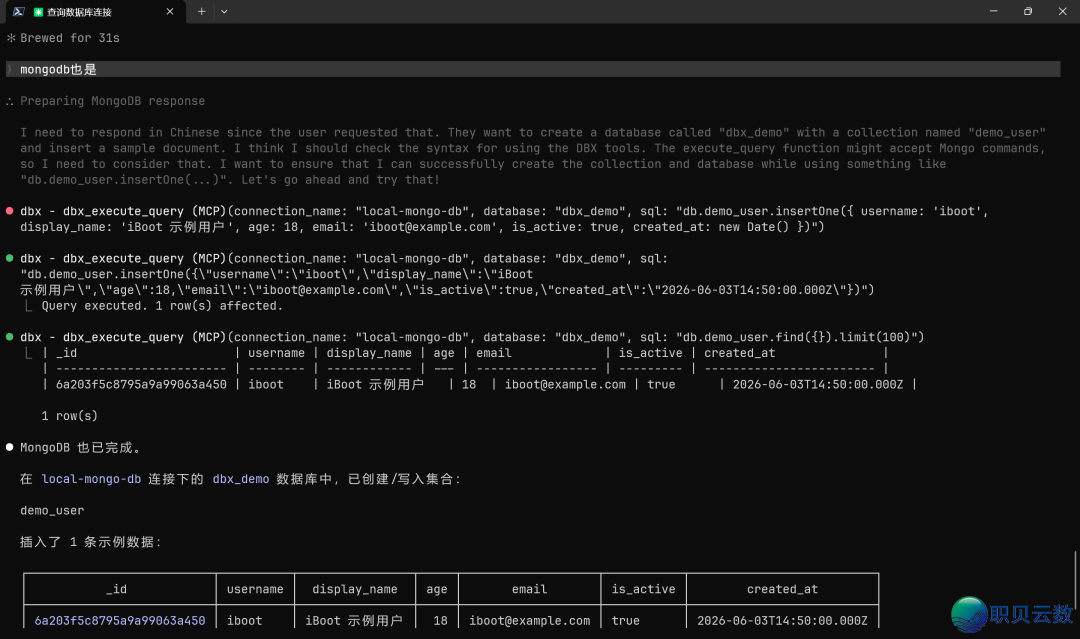This screenshot has width=1080, height=639.
Task: Click 'created_at' header in bottom table
Action: [782, 589]
